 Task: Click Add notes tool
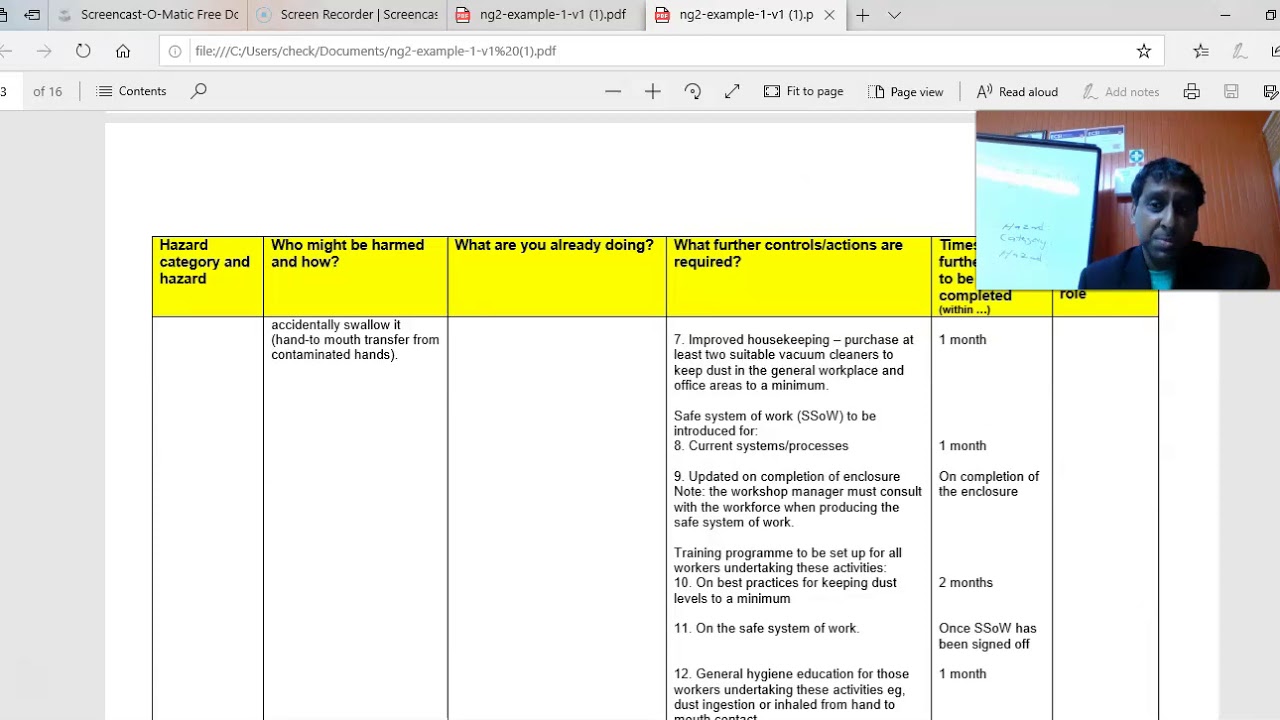pyautogui.click(x=1121, y=91)
